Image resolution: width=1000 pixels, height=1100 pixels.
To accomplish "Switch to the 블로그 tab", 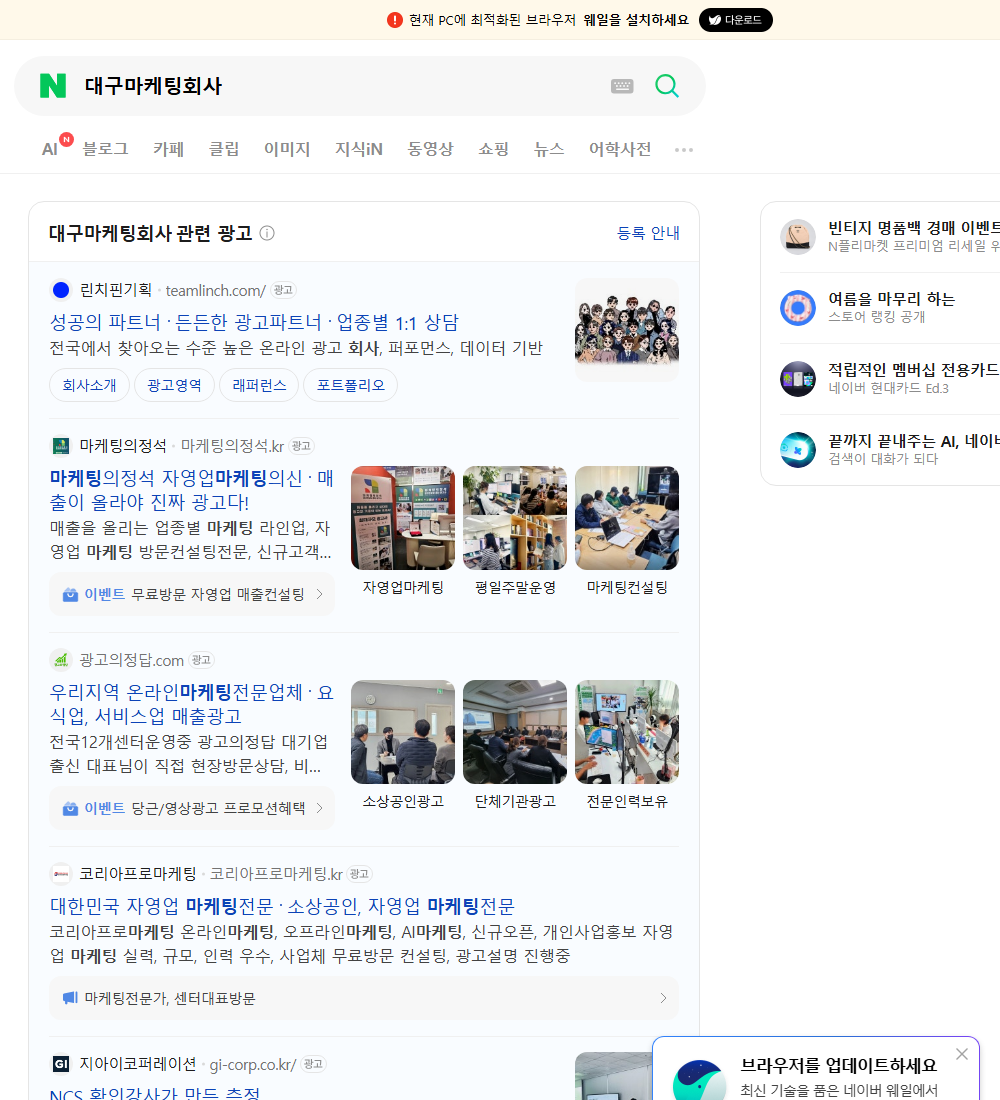I will [x=105, y=149].
